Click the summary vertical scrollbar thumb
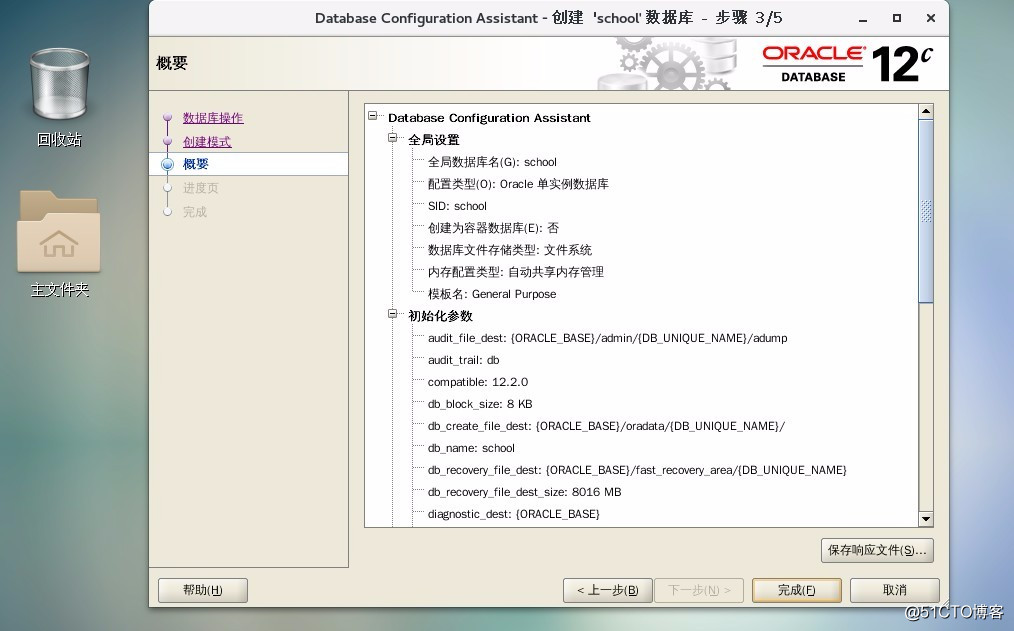 click(926, 211)
